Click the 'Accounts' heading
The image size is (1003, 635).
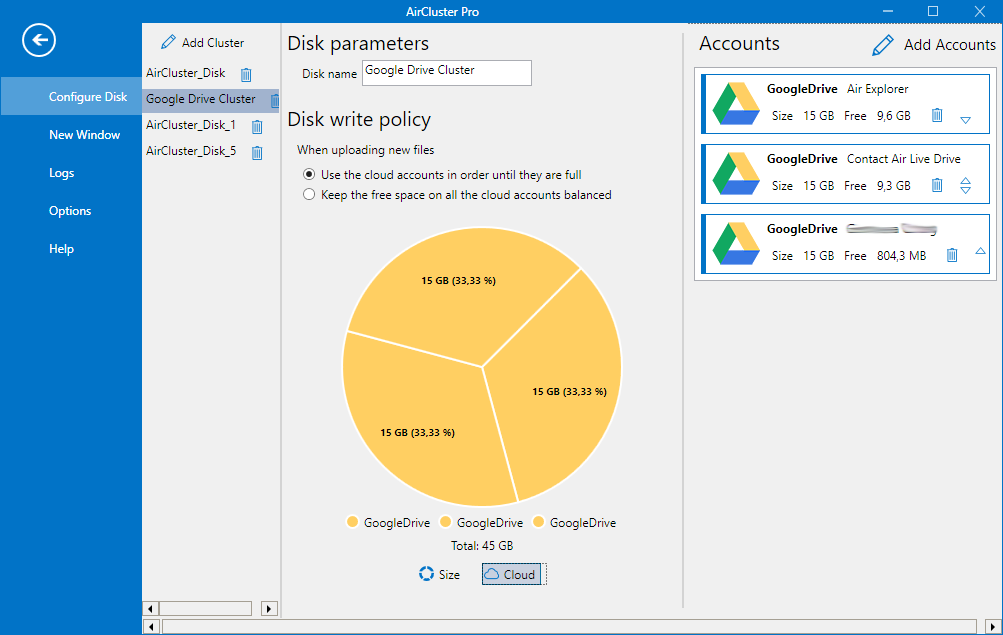tap(739, 43)
